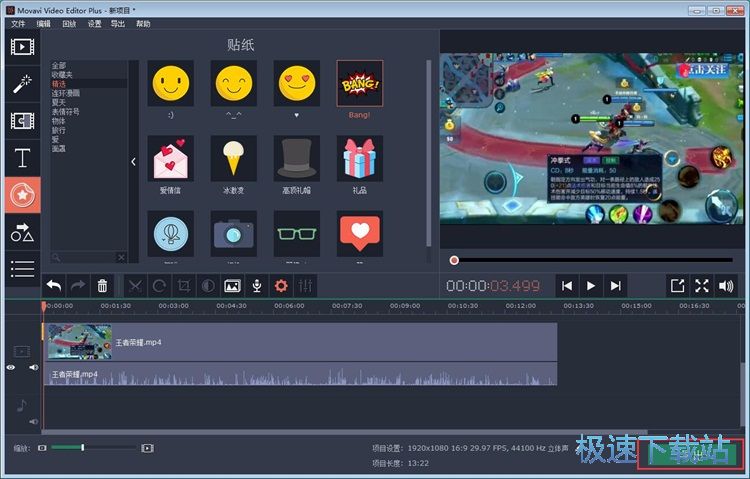Select the 夏天 sticker category
Image resolution: width=750 pixels, height=479 pixels.
click(x=58, y=102)
